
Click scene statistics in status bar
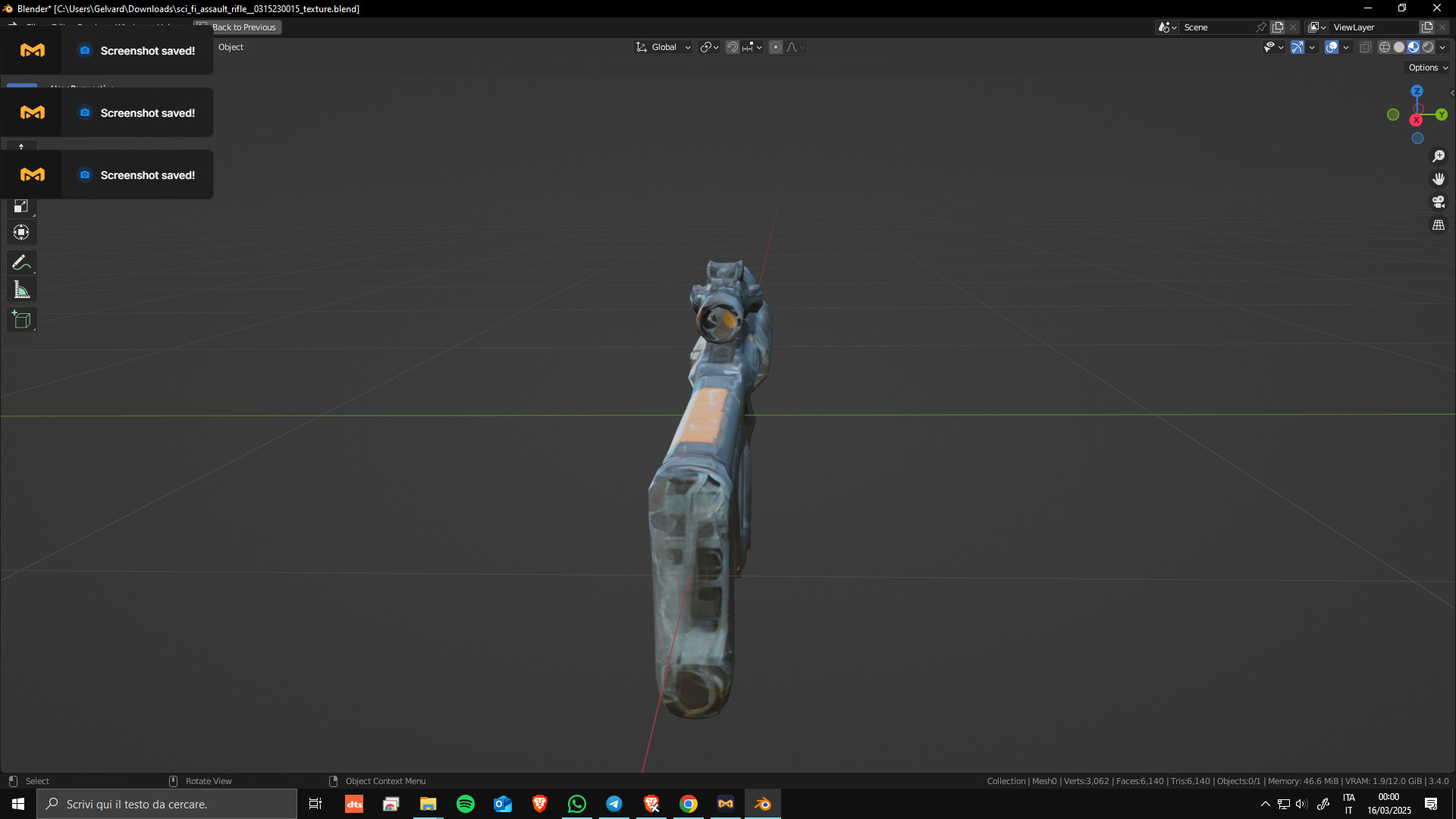[x=1217, y=781]
